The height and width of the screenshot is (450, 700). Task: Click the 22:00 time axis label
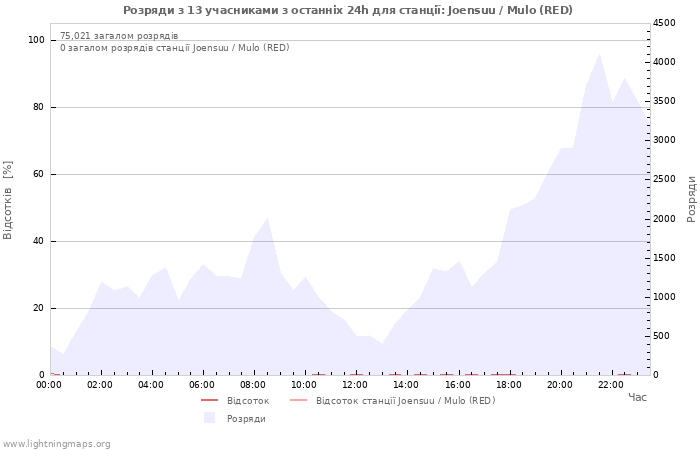[x=611, y=385]
